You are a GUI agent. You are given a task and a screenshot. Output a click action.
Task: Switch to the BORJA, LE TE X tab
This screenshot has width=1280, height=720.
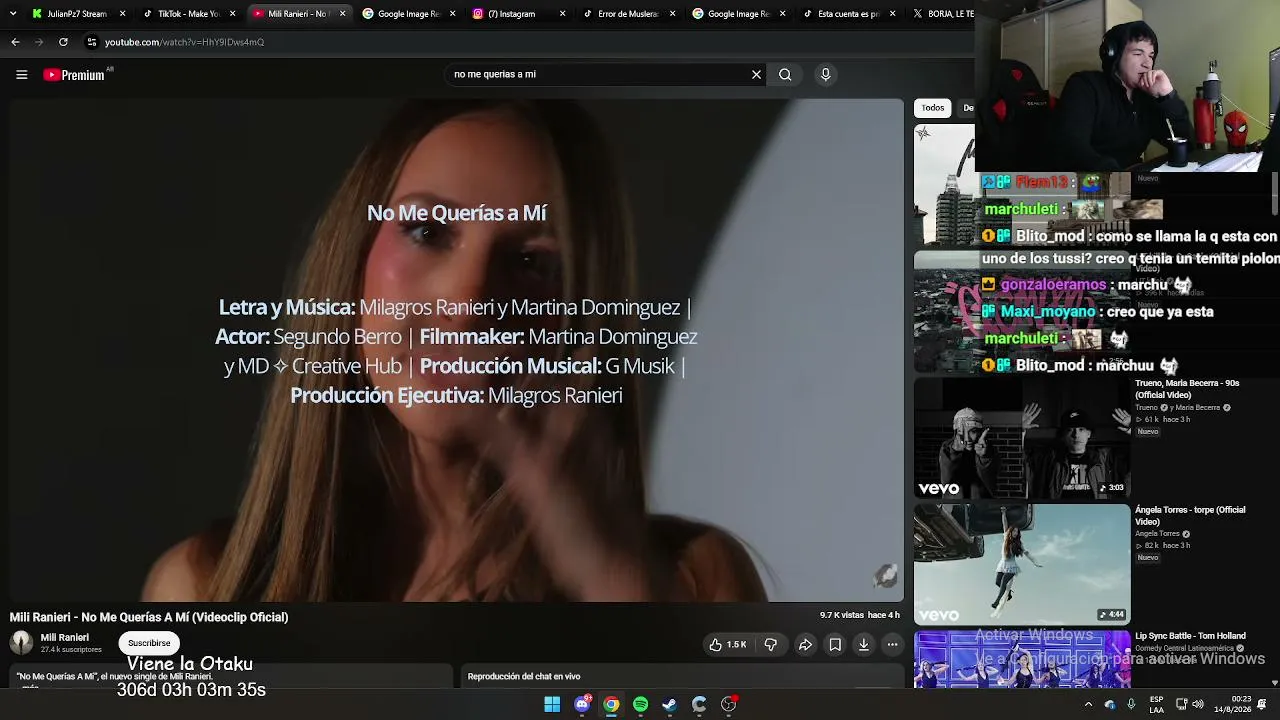click(x=940, y=14)
